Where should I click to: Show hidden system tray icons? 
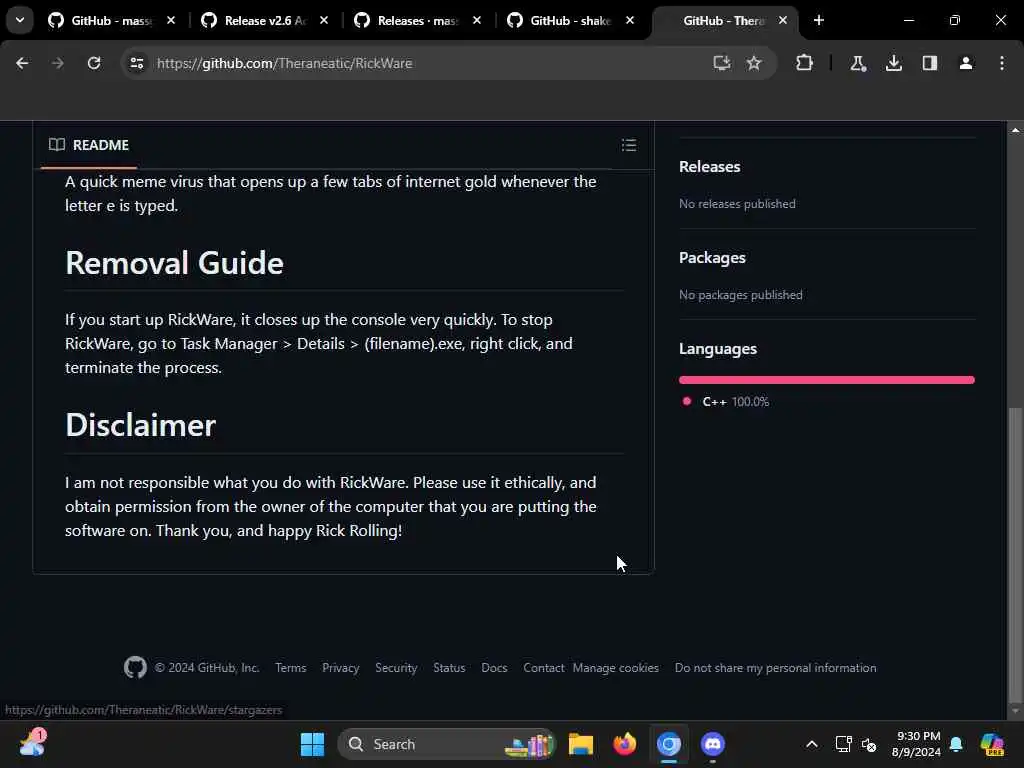(812, 744)
